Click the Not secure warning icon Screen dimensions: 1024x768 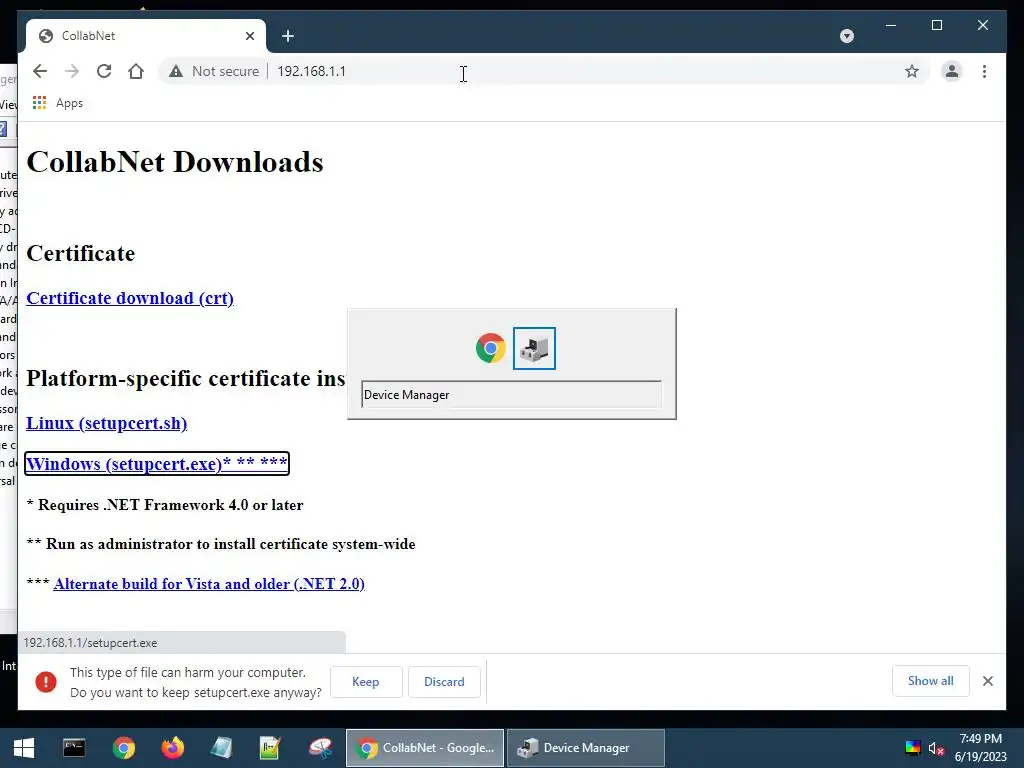click(x=176, y=71)
